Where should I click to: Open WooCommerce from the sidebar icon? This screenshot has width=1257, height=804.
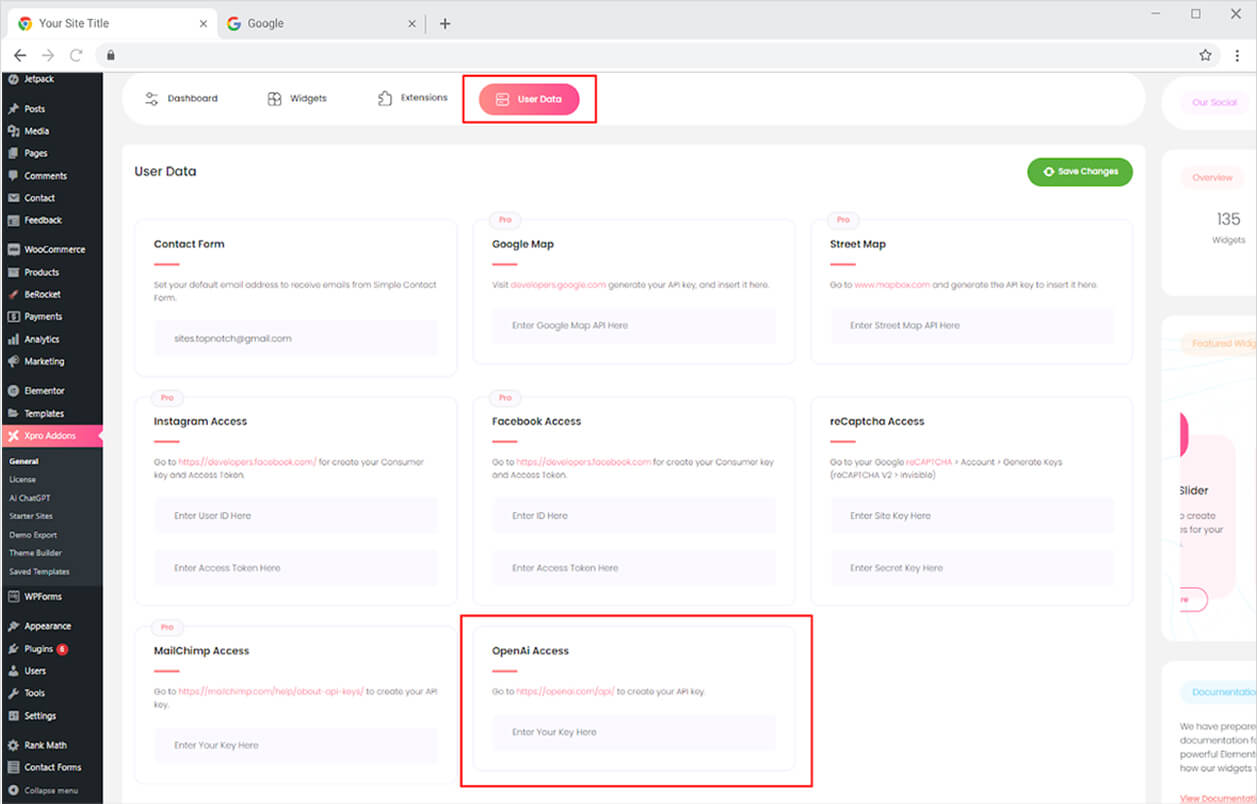[x=13, y=250]
